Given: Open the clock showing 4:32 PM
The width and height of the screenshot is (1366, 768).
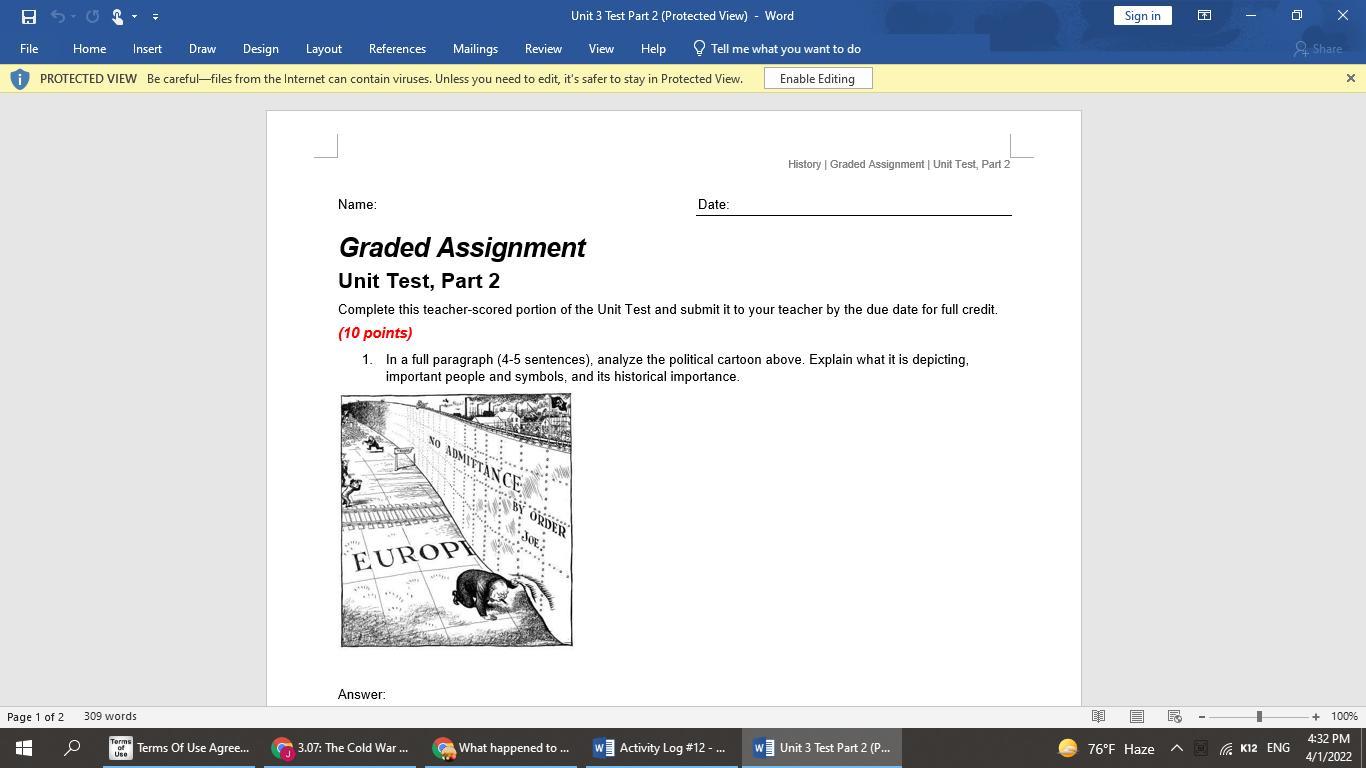Looking at the screenshot, I should (x=1328, y=748).
